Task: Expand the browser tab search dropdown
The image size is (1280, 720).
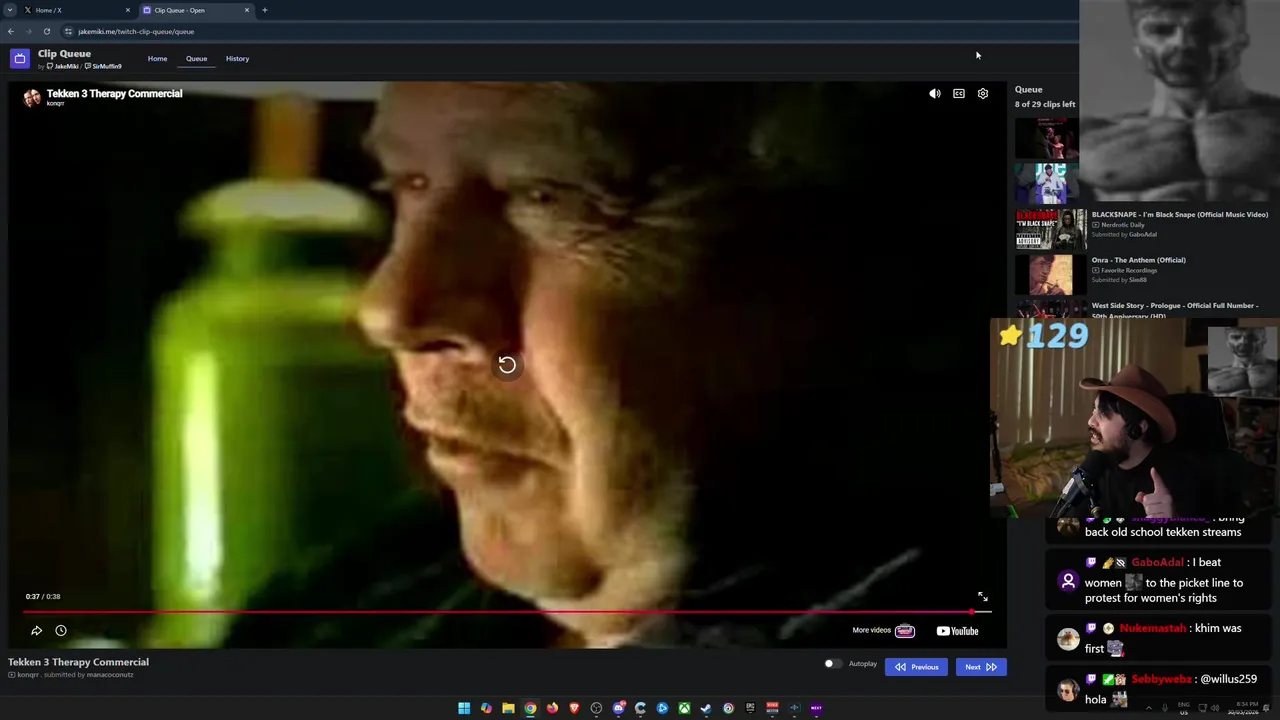Action: [x=9, y=10]
